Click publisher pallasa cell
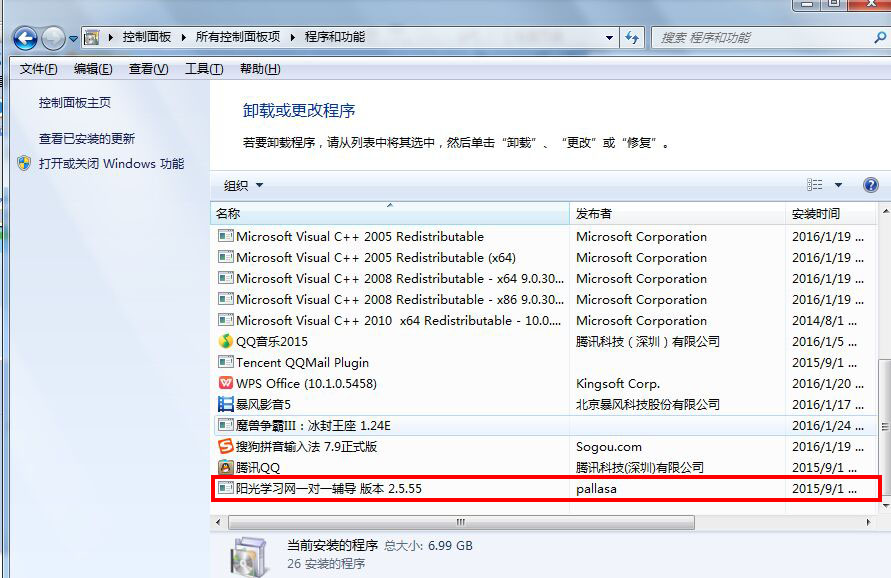Image resolution: width=891 pixels, height=578 pixels. tap(596, 489)
